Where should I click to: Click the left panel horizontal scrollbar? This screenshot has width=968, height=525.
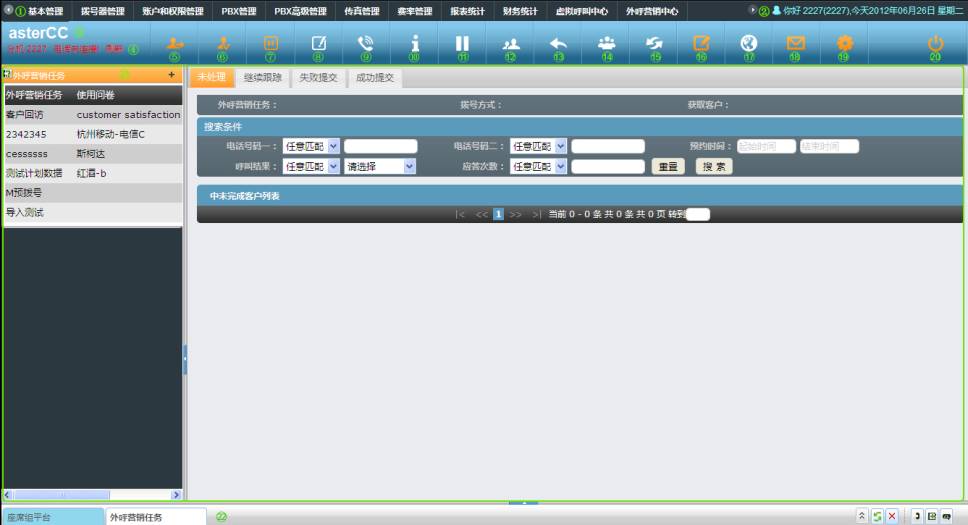click(92, 494)
